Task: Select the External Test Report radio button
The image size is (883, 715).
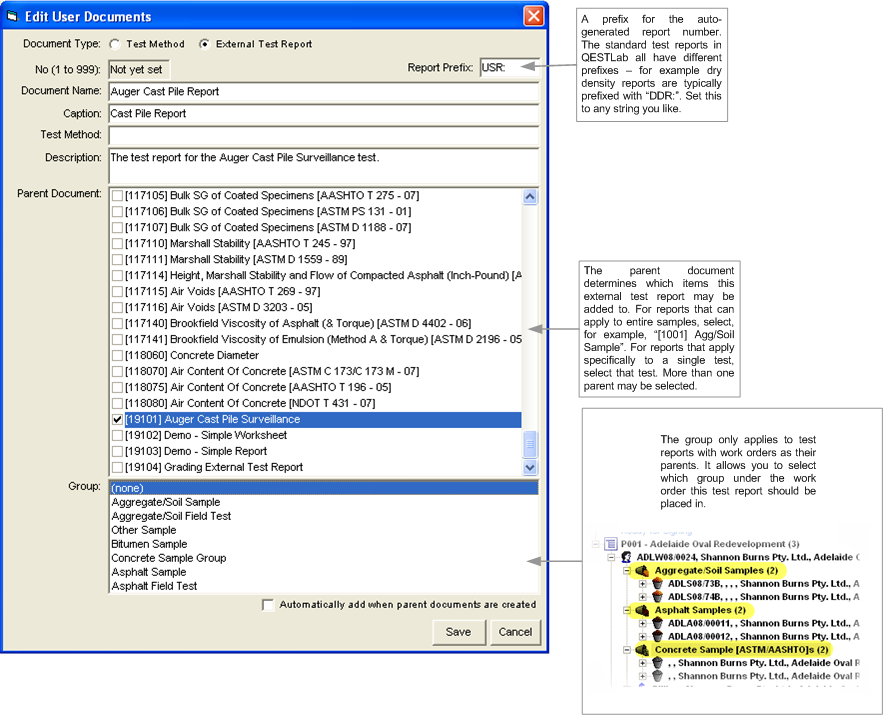Action: [205, 45]
